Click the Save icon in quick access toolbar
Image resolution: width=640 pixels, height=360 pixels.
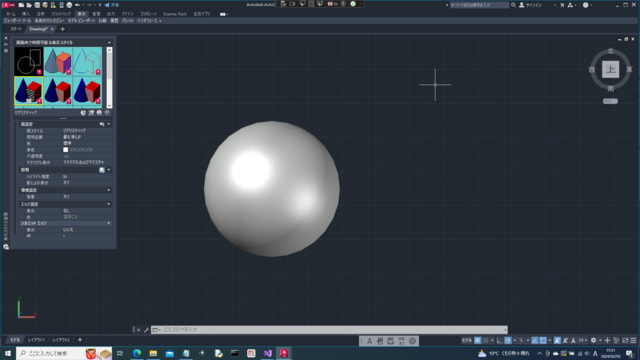[37, 5]
